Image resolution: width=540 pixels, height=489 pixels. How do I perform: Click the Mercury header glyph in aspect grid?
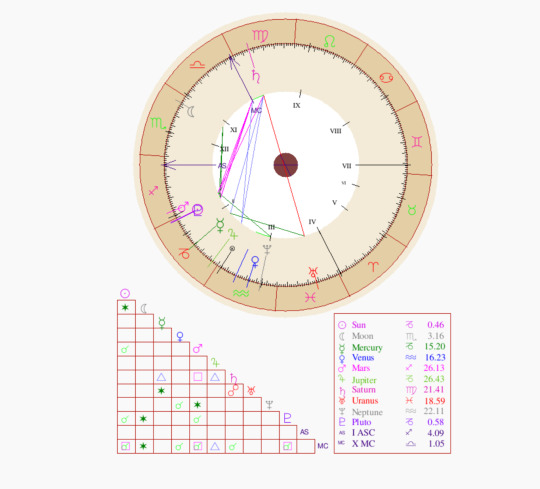tap(162, 323)
